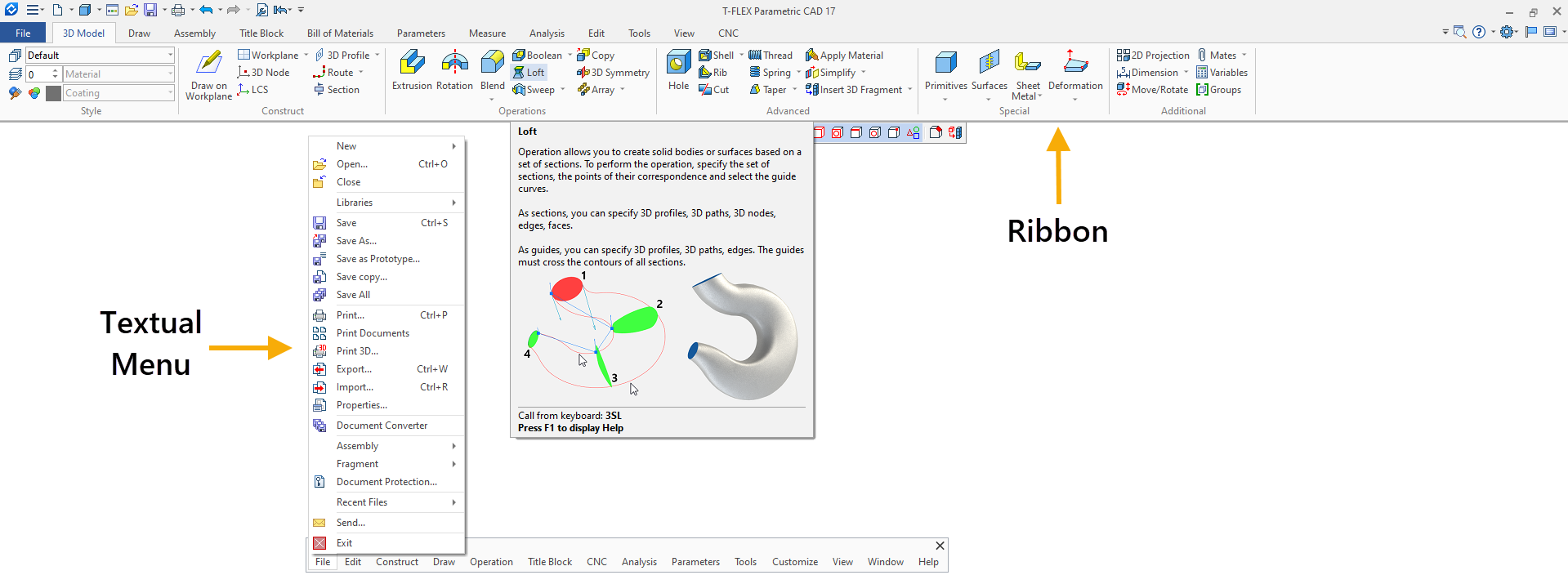Click the LCS tool
The width and height of the screenshot is (1568, 584).
(252, 90)
